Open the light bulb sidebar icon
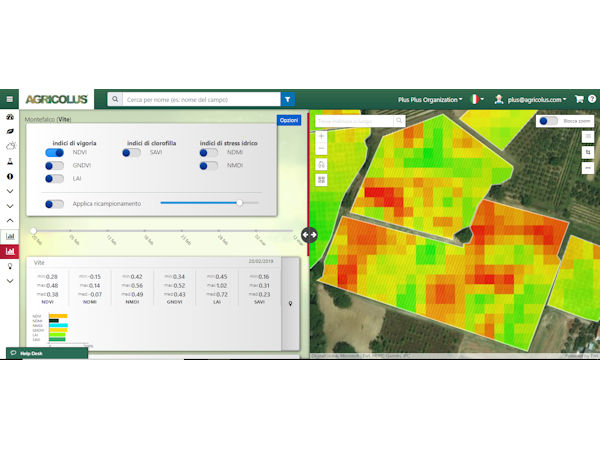 (x=10, y=266)
